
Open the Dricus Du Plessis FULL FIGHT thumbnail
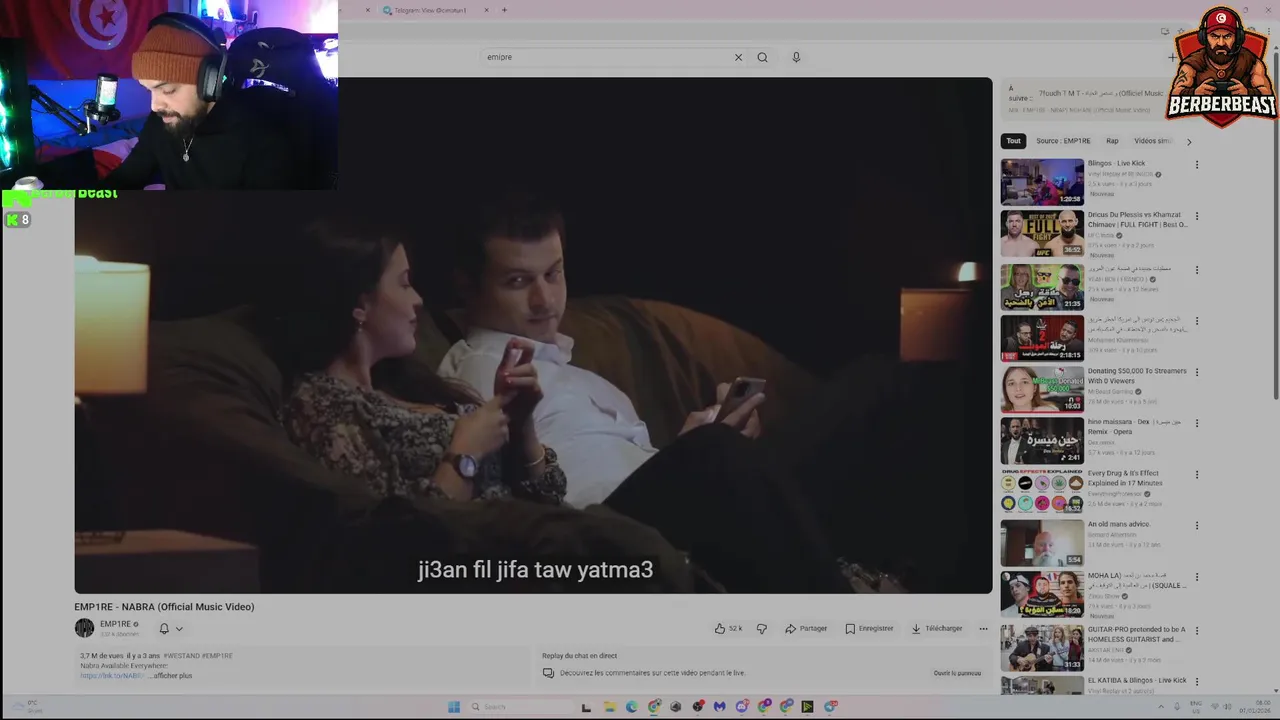point(1042,233)
